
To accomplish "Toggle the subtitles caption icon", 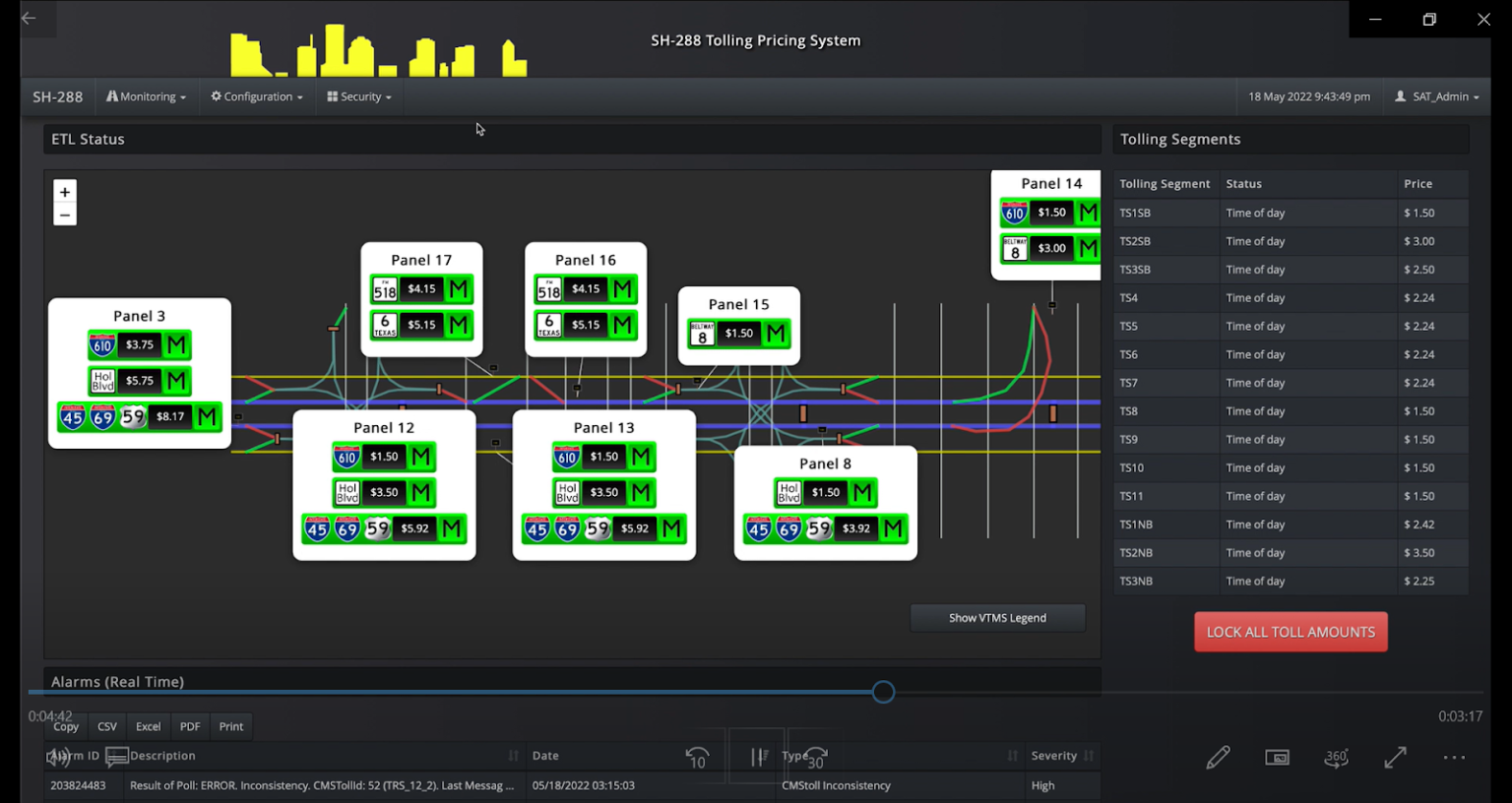I will click(117, 757).
